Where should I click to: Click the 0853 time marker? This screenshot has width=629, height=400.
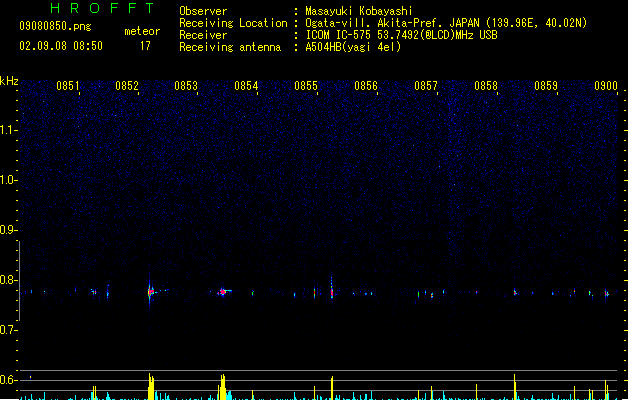(186, 86)
